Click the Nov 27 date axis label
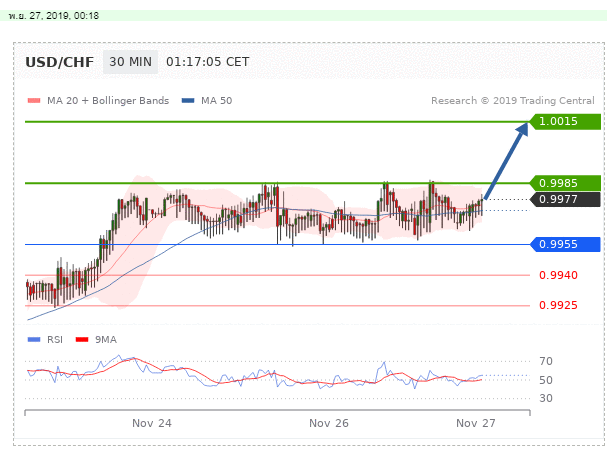Viewport: 607px width, 452px height. click(476, 423)
